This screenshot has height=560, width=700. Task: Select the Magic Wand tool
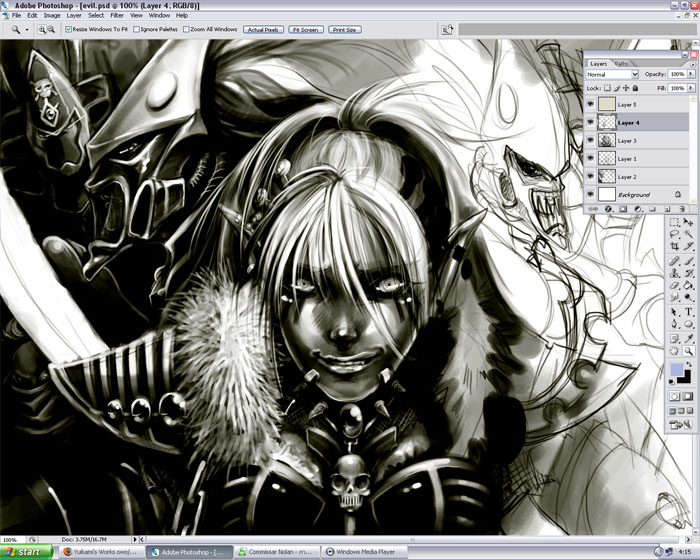click(688, 234)
